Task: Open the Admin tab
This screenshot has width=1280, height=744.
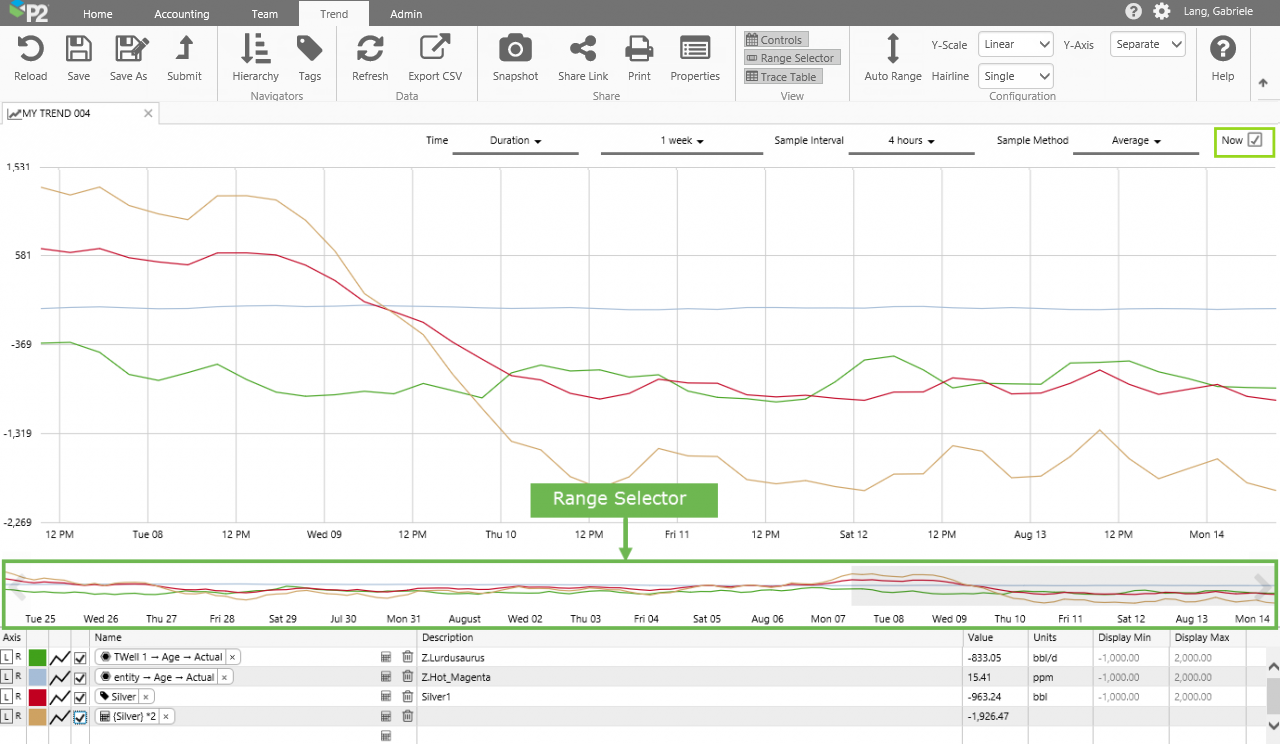Action: [x=406, y=14]
